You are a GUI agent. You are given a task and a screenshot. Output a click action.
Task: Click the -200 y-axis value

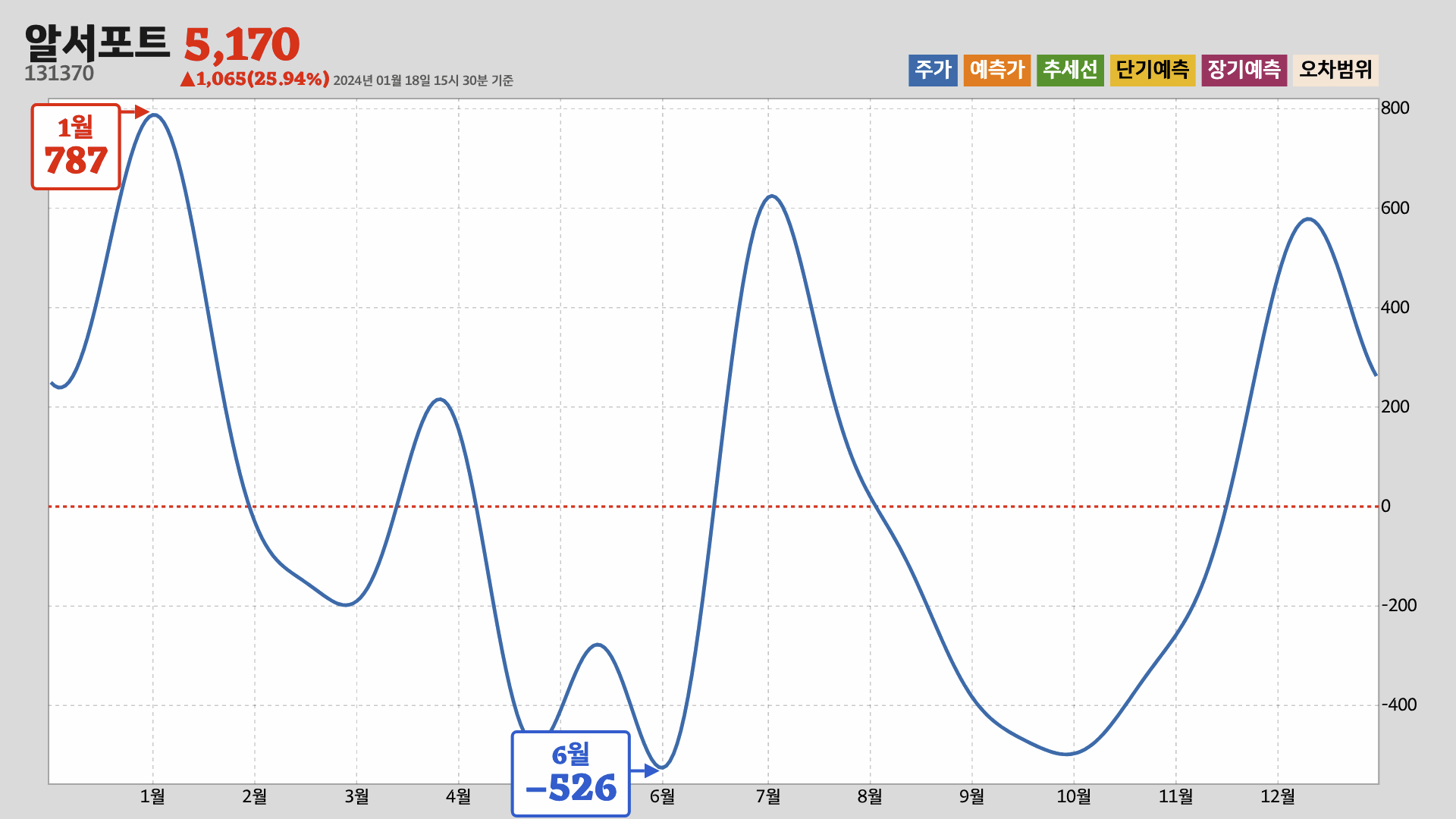(x=1399, y=605)
